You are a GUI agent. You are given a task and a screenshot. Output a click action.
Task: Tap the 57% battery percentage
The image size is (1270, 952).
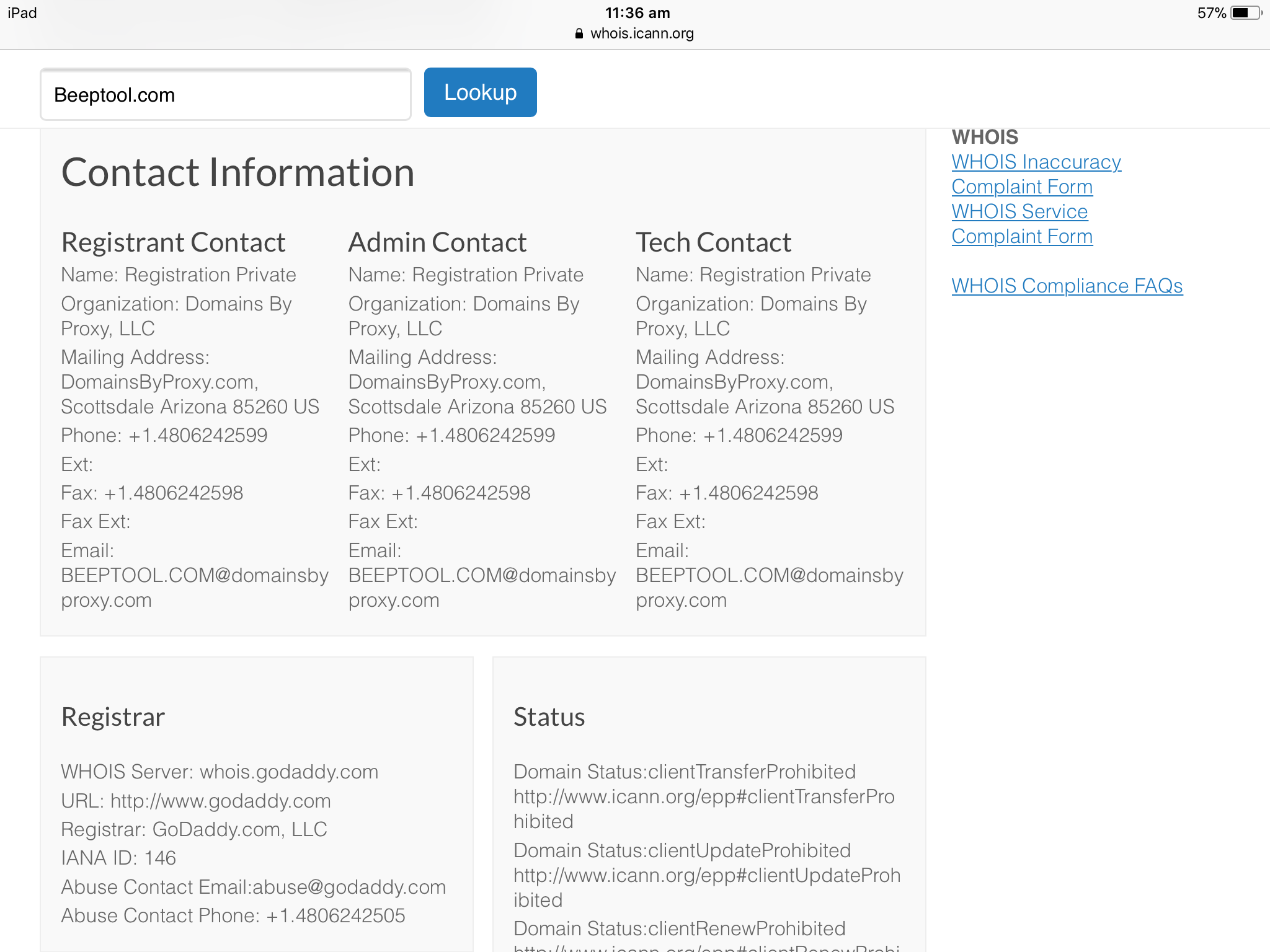(1212, 13)
